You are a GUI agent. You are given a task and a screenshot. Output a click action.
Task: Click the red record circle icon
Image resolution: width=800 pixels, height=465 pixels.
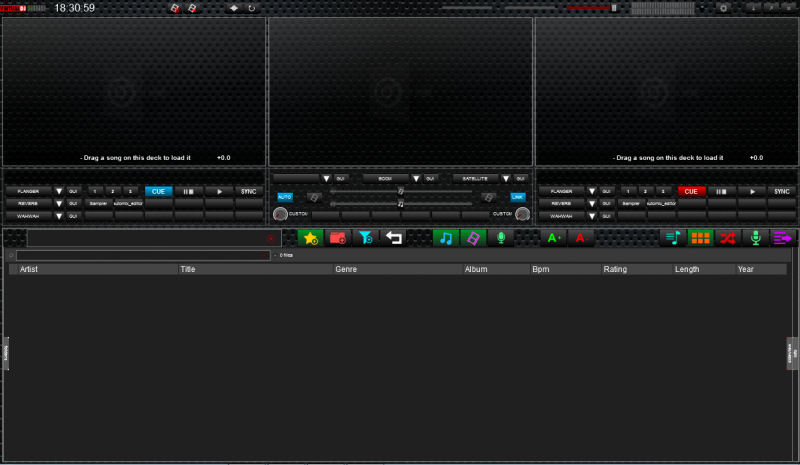[x=271, y=238]
